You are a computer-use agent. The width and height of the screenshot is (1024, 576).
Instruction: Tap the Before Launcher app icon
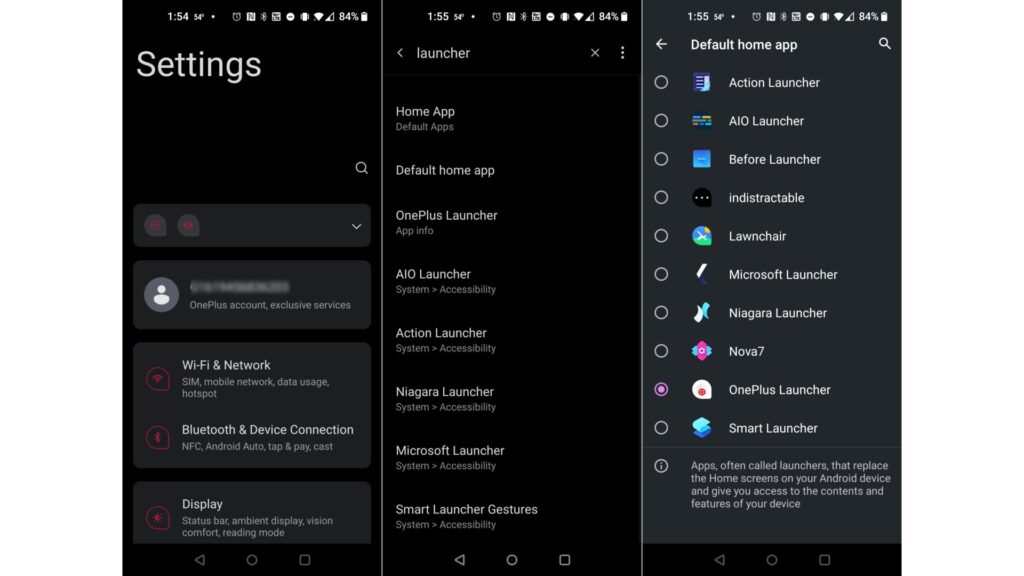click(x=701, y=159)
